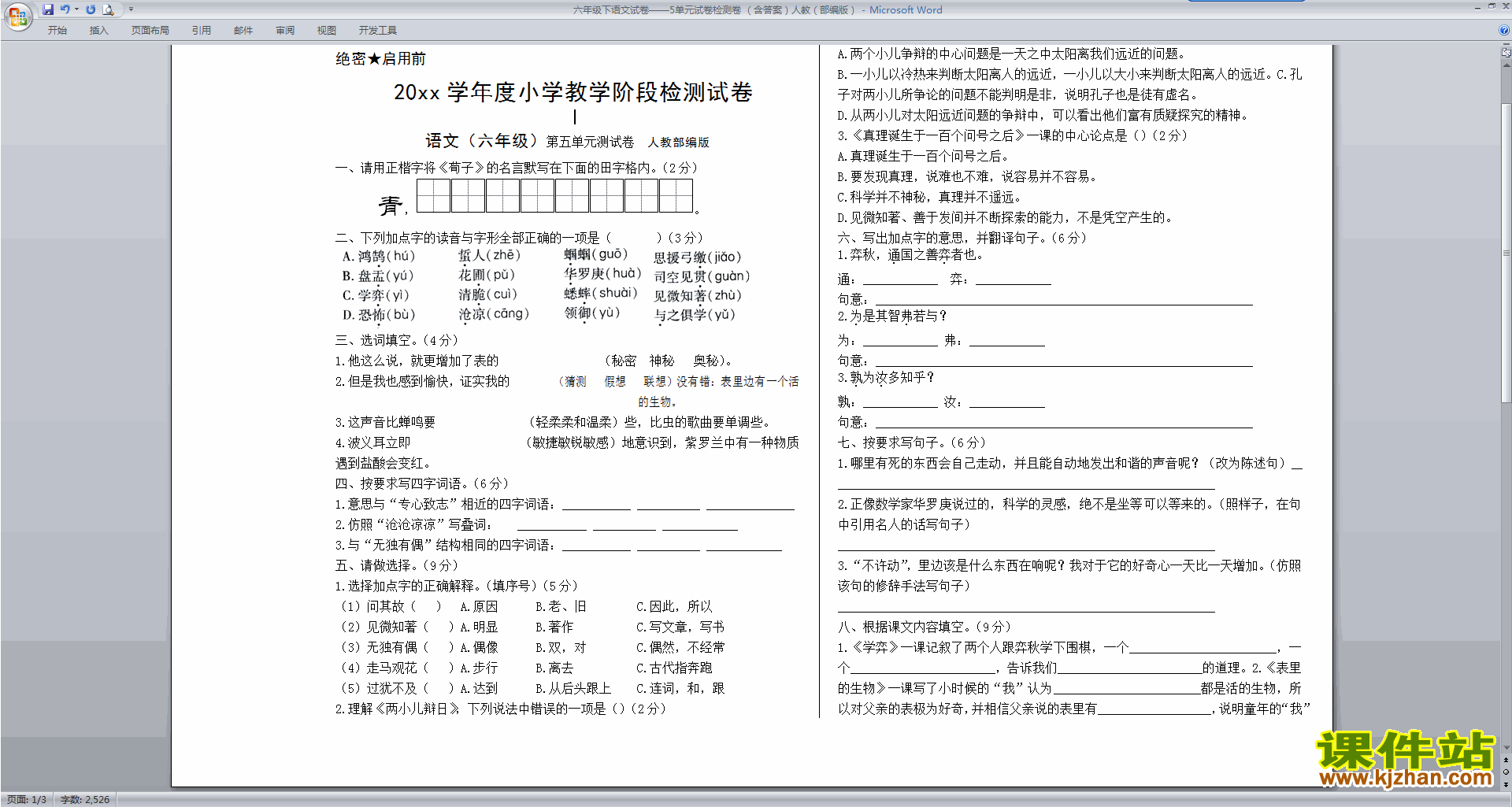Click the blank line after 弈:
This screenshot has width=1512, height=807.
[1013, 279]
